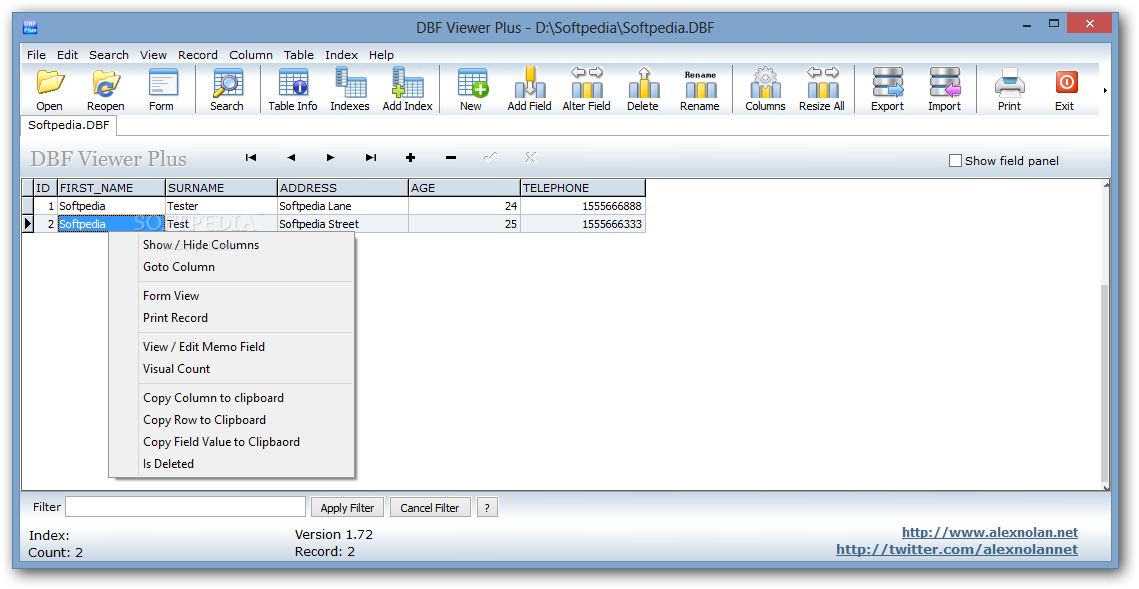The width and height of the screenshot is (1139, 589).
Task: Click the TELEPHONE column header
Action: (x=583, y=188)
